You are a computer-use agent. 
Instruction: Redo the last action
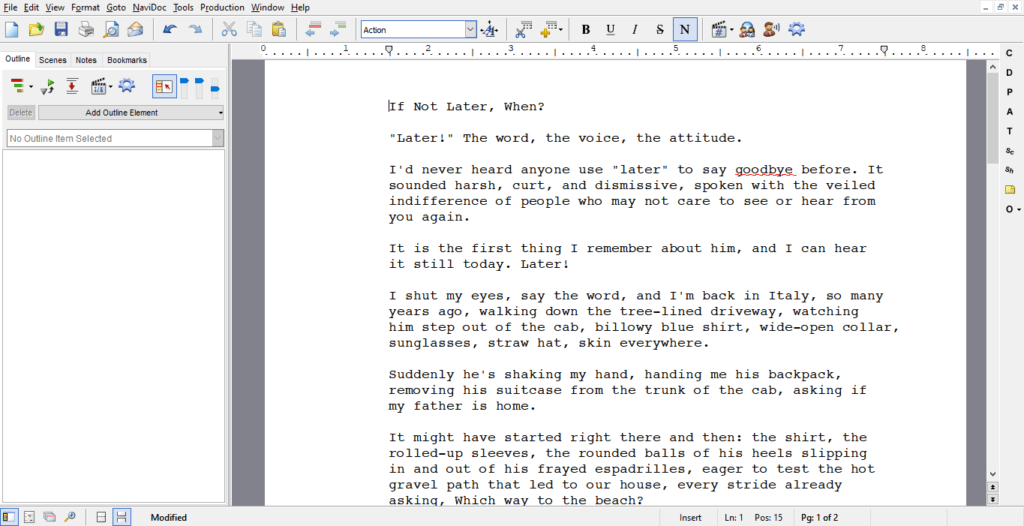coord(195,29)
